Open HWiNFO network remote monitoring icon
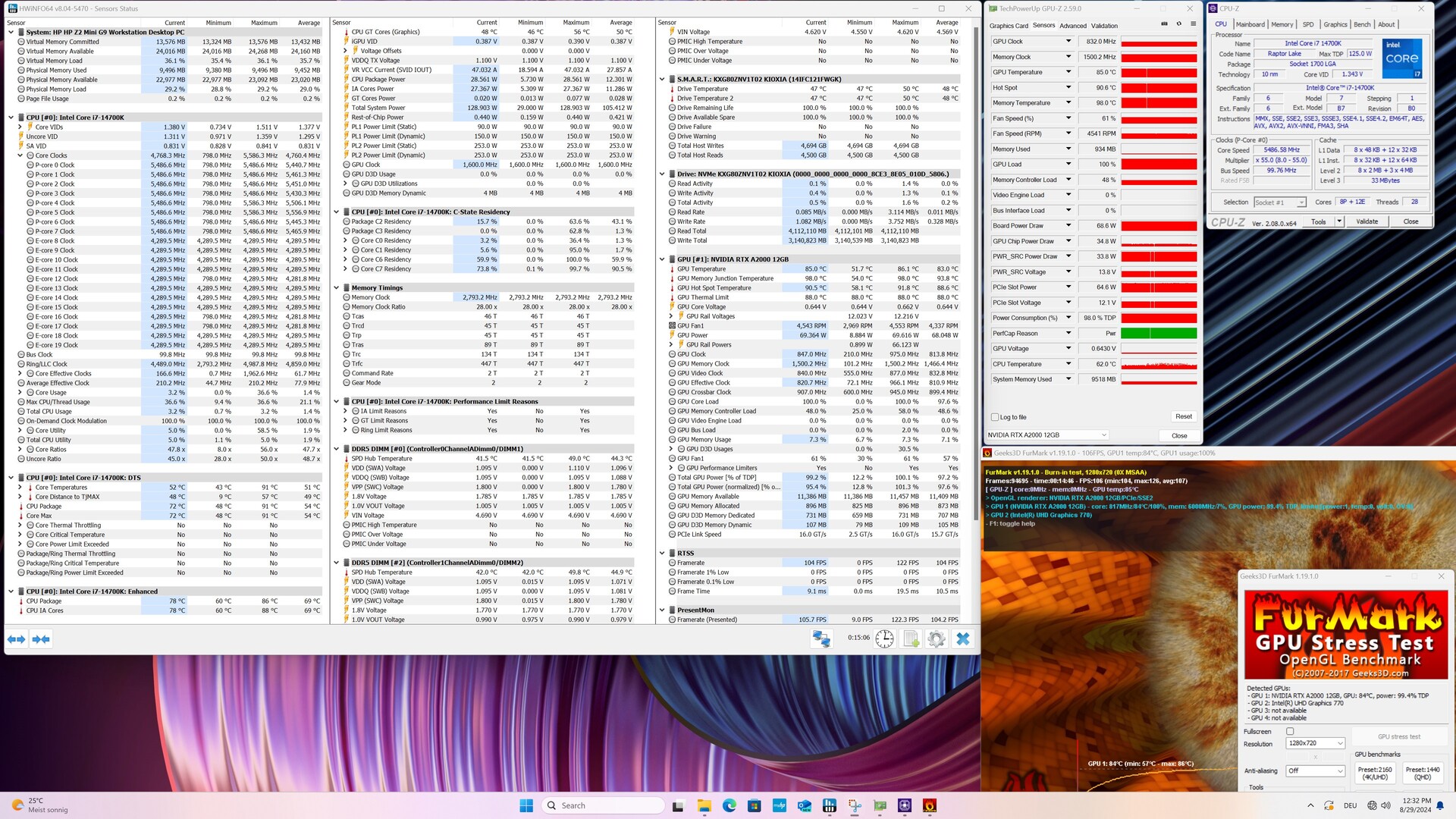 [x=821, y=639]
